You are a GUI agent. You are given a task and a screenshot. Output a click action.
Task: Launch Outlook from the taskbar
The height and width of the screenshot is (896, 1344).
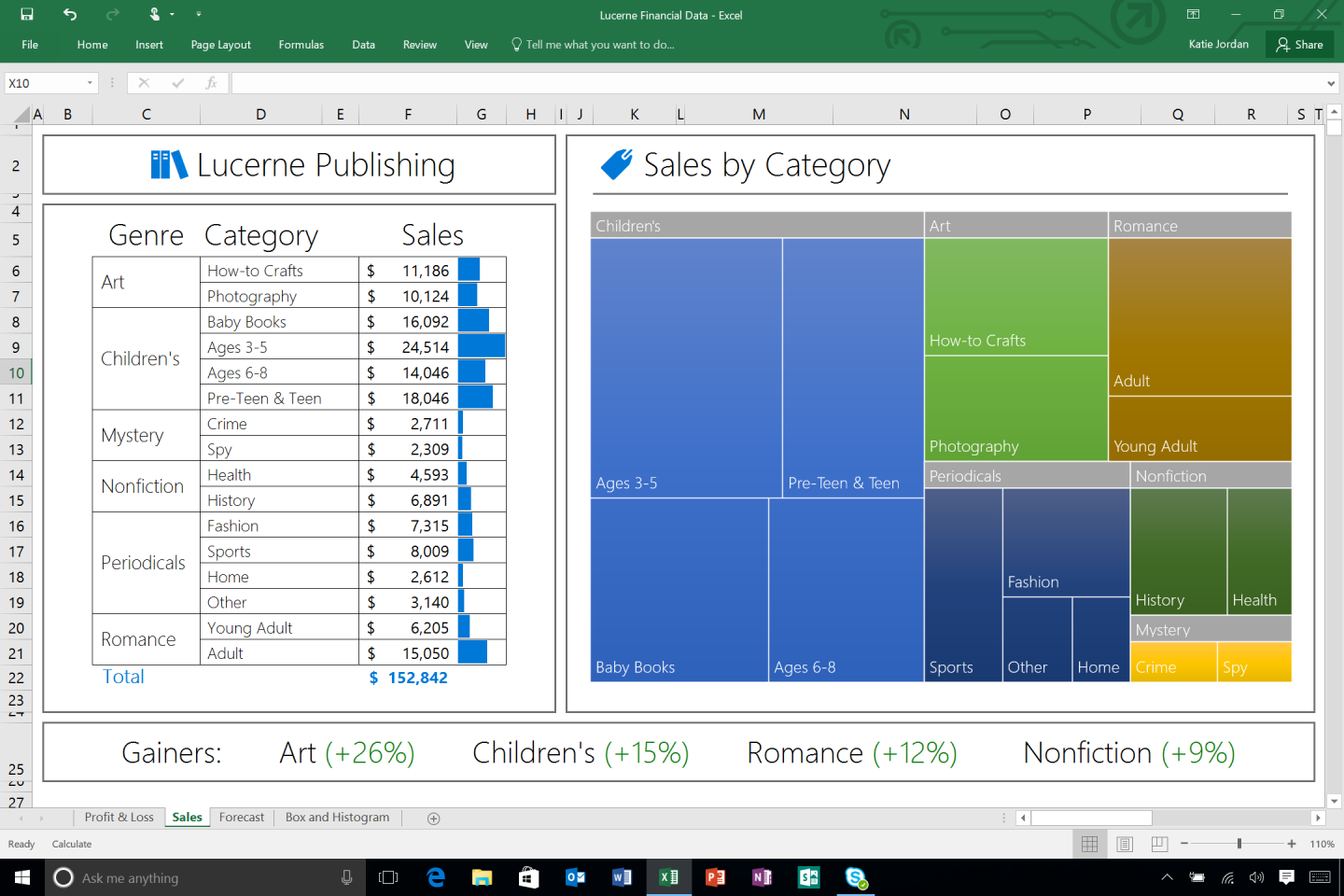pyautogui.click(x=576, y=877)
